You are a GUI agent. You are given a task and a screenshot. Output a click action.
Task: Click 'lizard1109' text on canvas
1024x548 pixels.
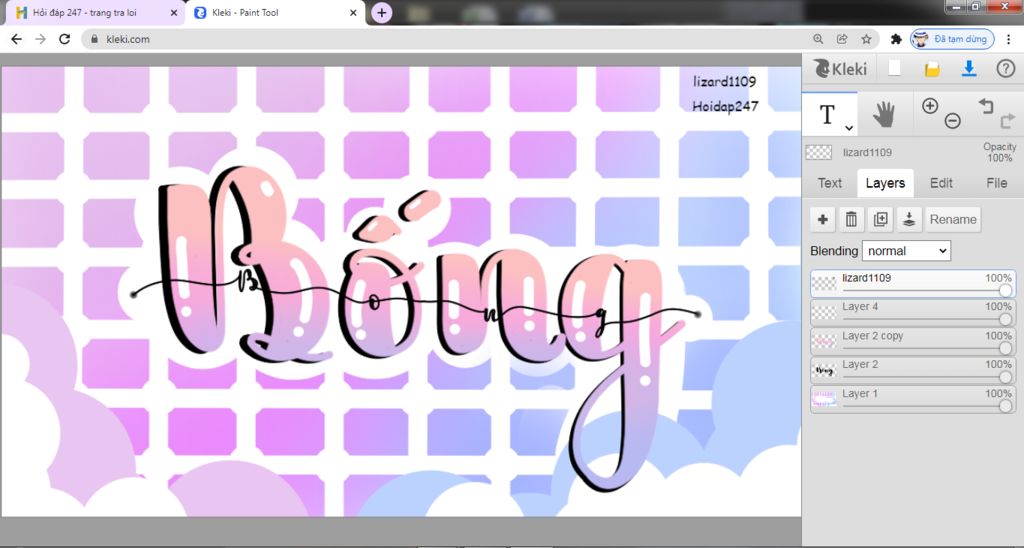(x=724, y=82)
